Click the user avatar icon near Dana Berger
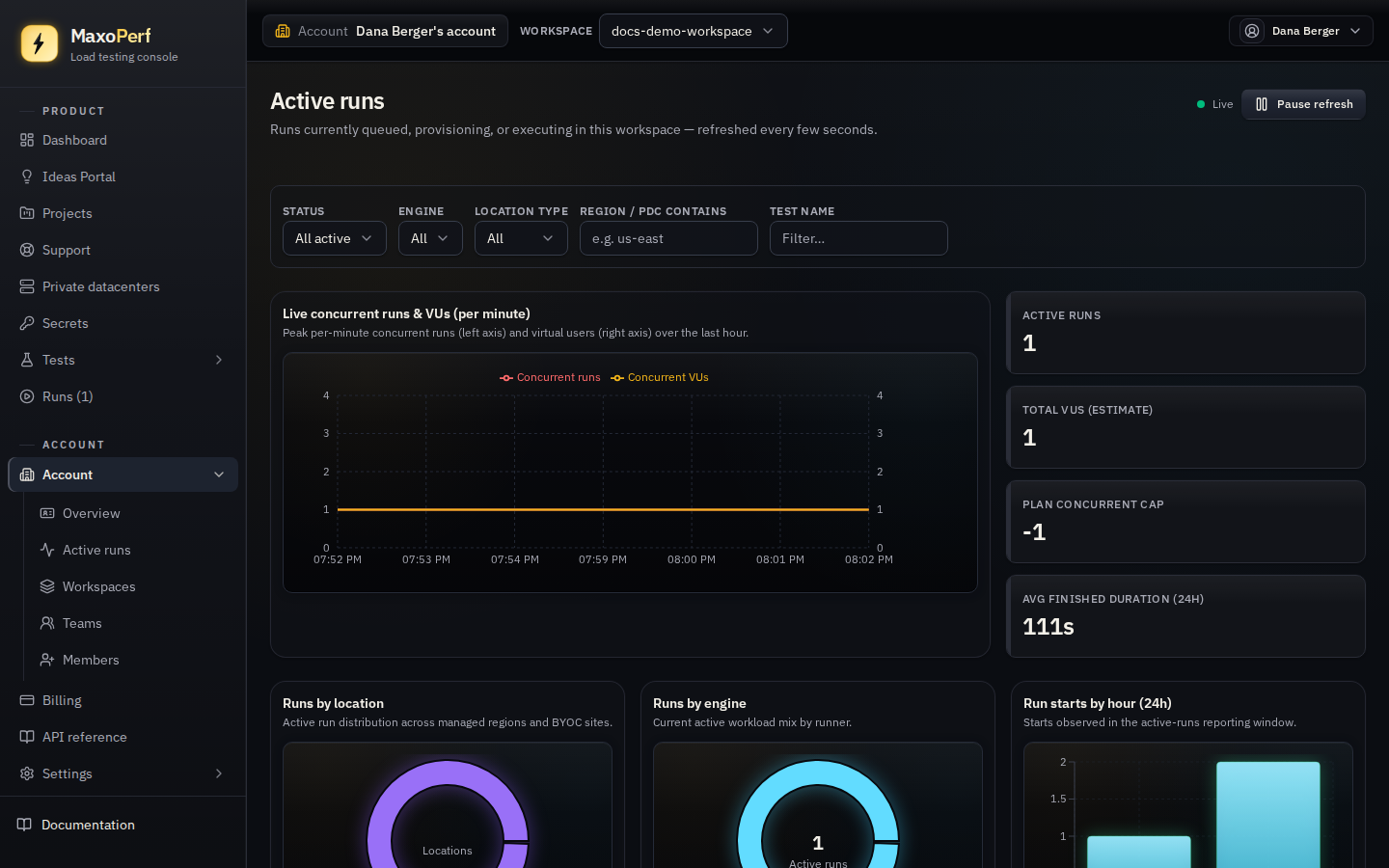This screenshot has width=1389, height=868. point(1252,31)
